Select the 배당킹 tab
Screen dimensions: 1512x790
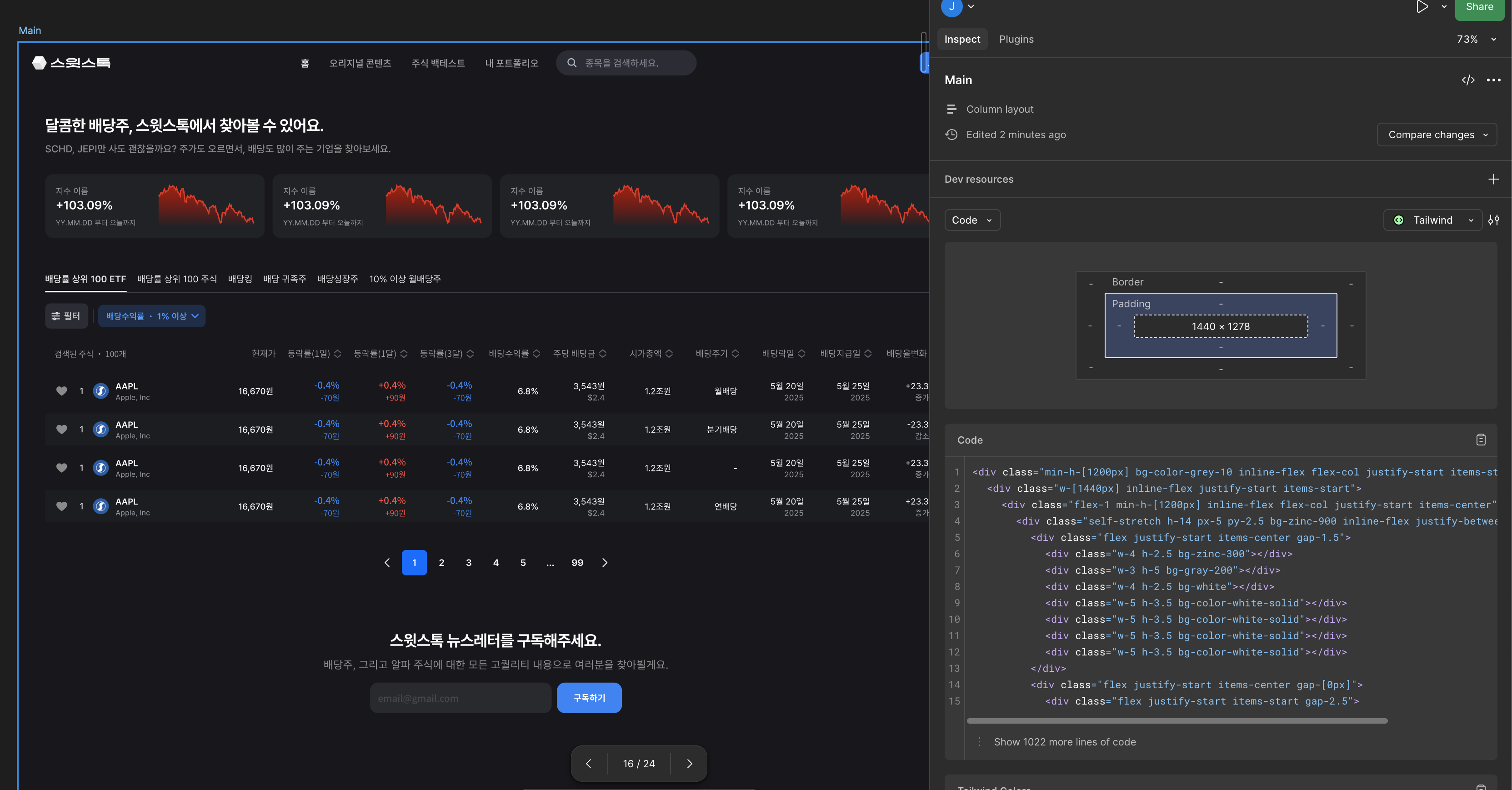coord(240,280)
